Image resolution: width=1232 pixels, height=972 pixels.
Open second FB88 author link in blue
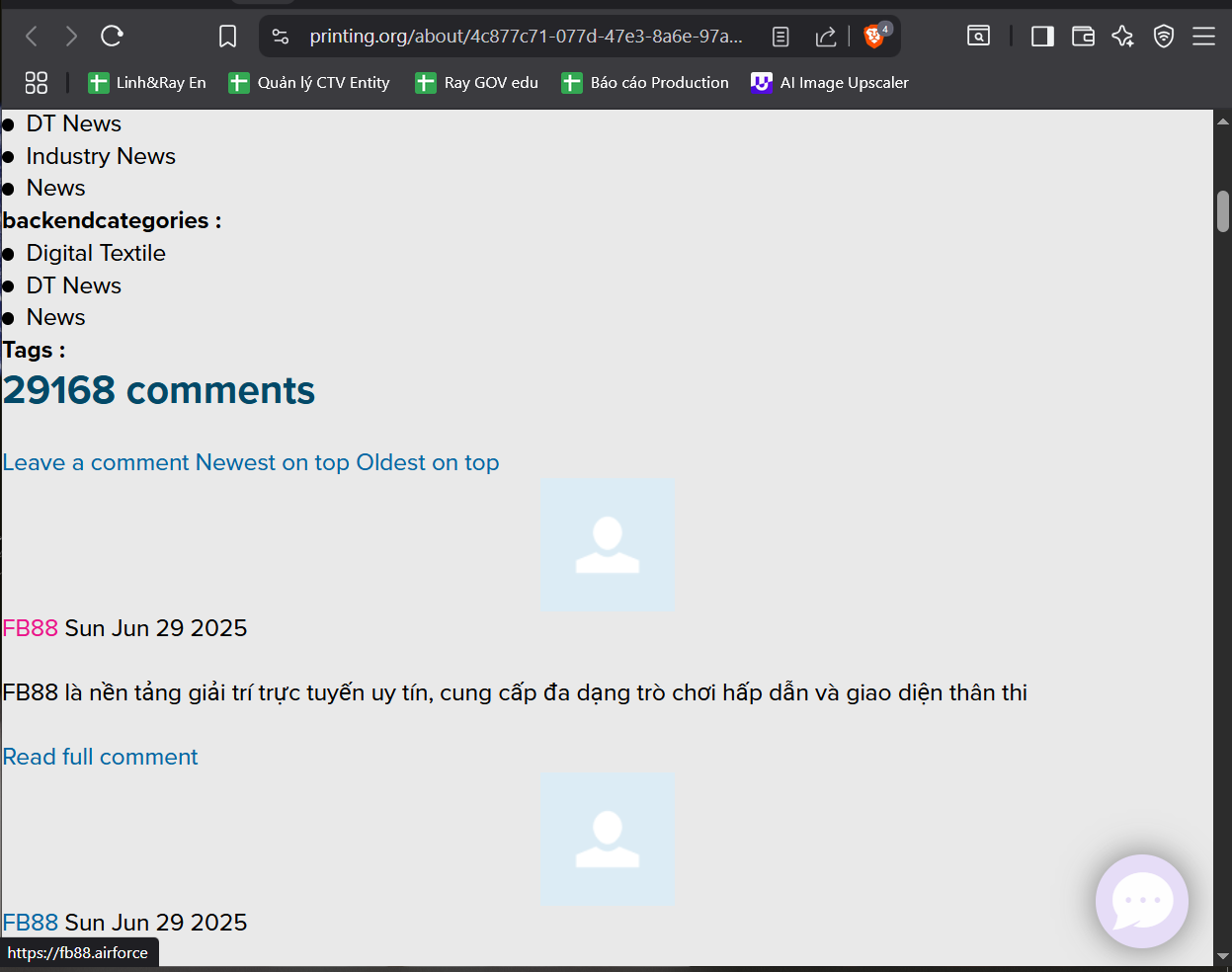tap(31, 923)
